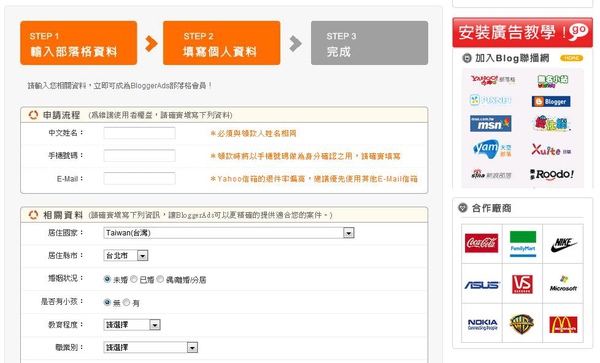Screen dimensions: 600x363
Task: Open the Warner Bros partner logo
Action: [x=522, y=324]
